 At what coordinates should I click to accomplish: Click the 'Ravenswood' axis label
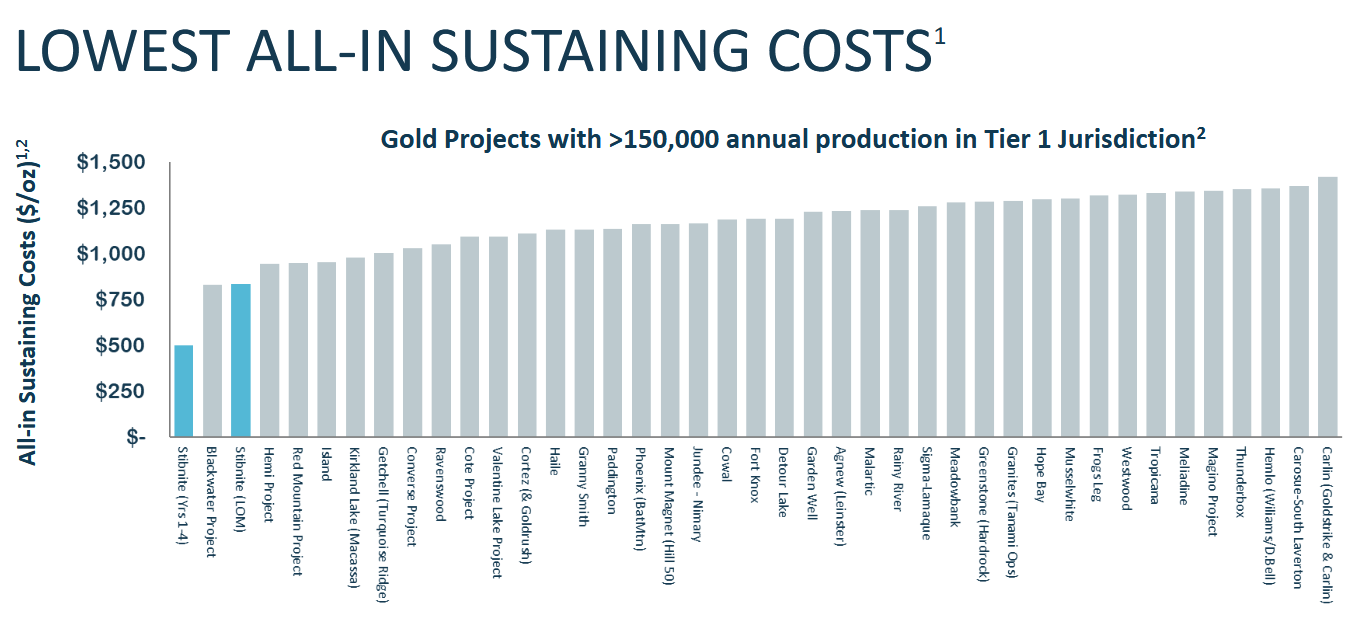coord(440,483)
